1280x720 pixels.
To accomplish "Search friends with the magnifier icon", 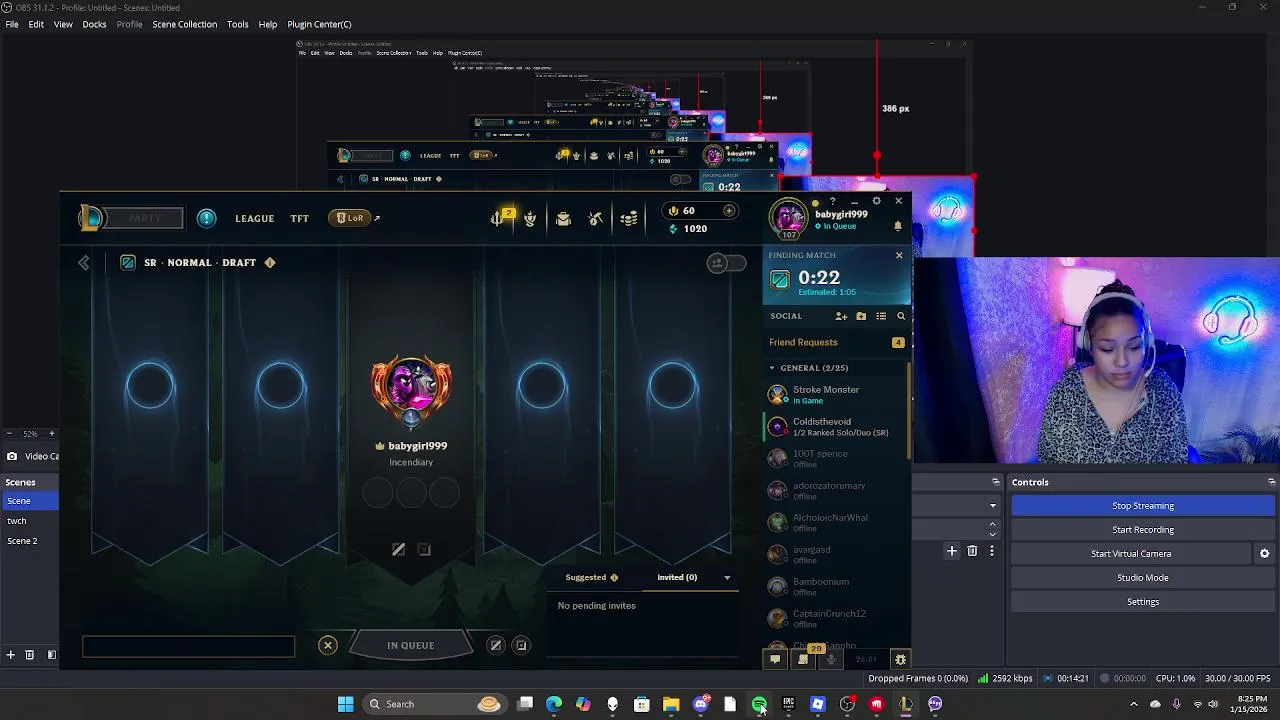I will click(x=901, y=316).
